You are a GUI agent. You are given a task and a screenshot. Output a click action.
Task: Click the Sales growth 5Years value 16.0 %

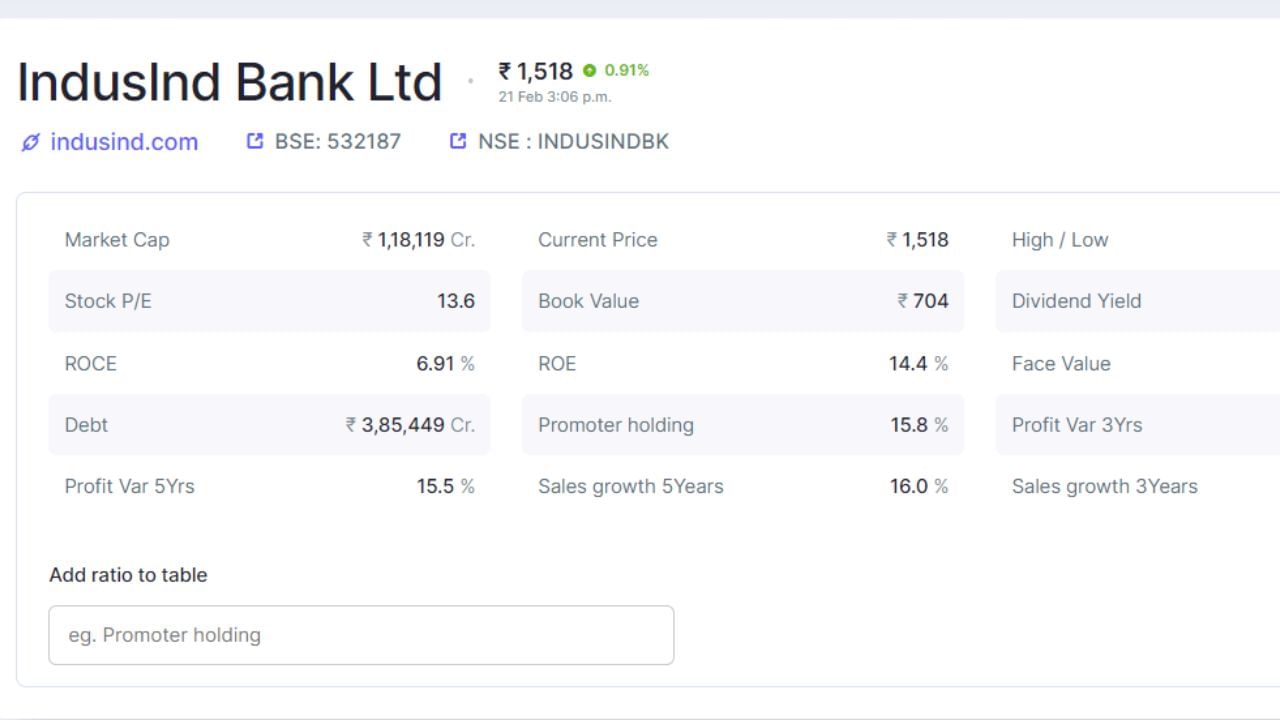click(x=919, y=487)
